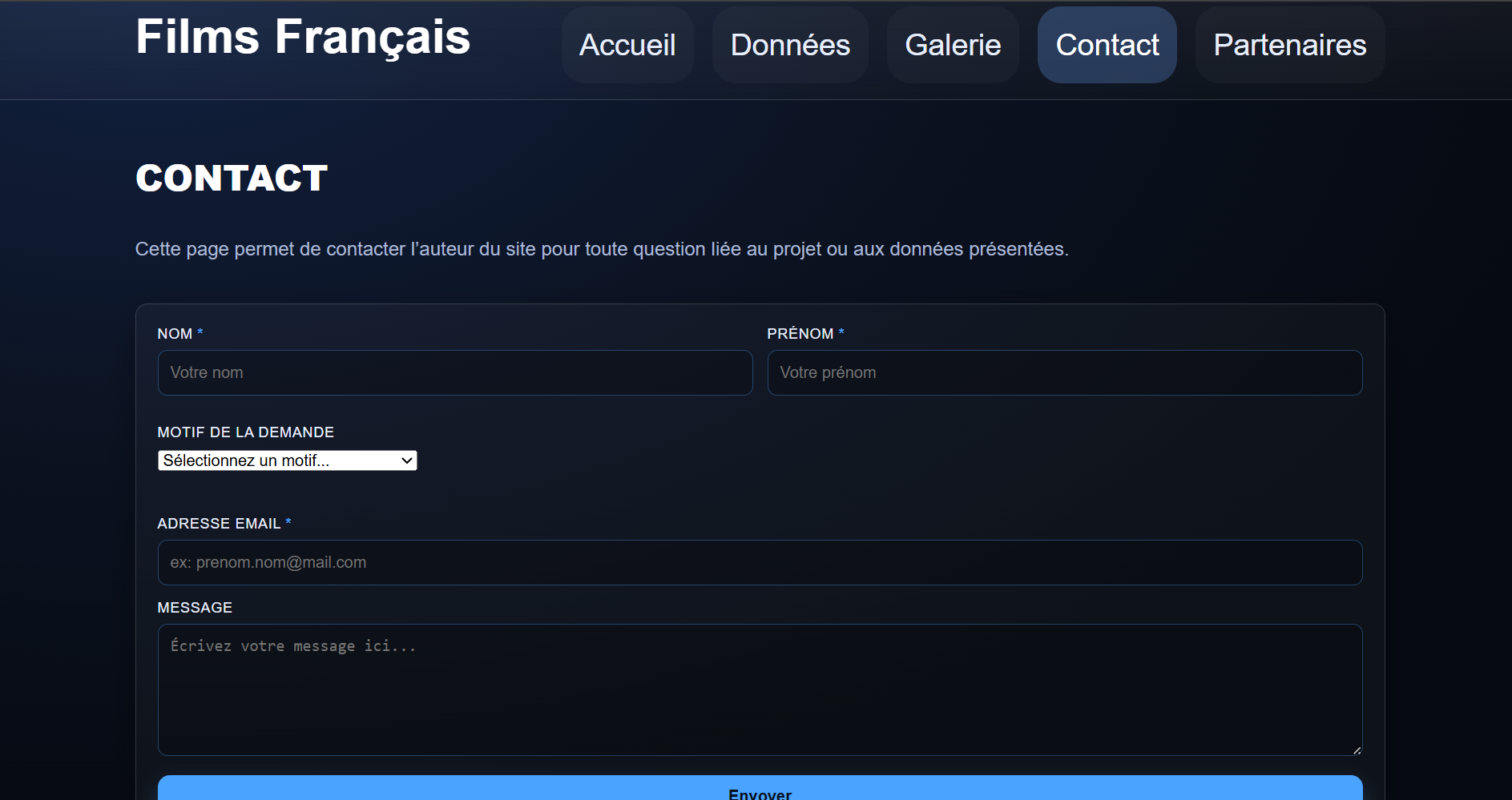Open the Données section

tap(790, 45)
